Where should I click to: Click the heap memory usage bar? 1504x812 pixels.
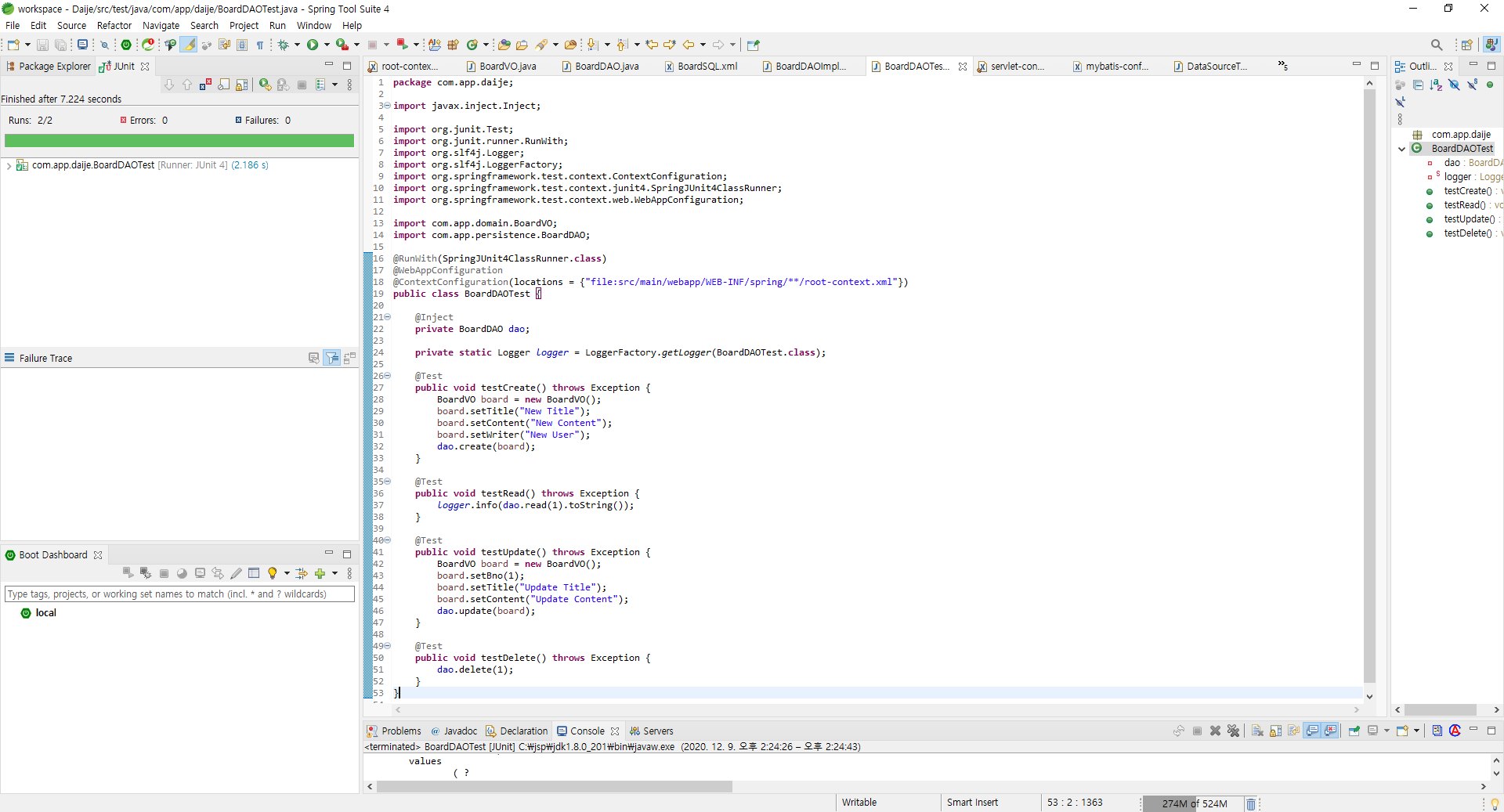coord(1193,803)
